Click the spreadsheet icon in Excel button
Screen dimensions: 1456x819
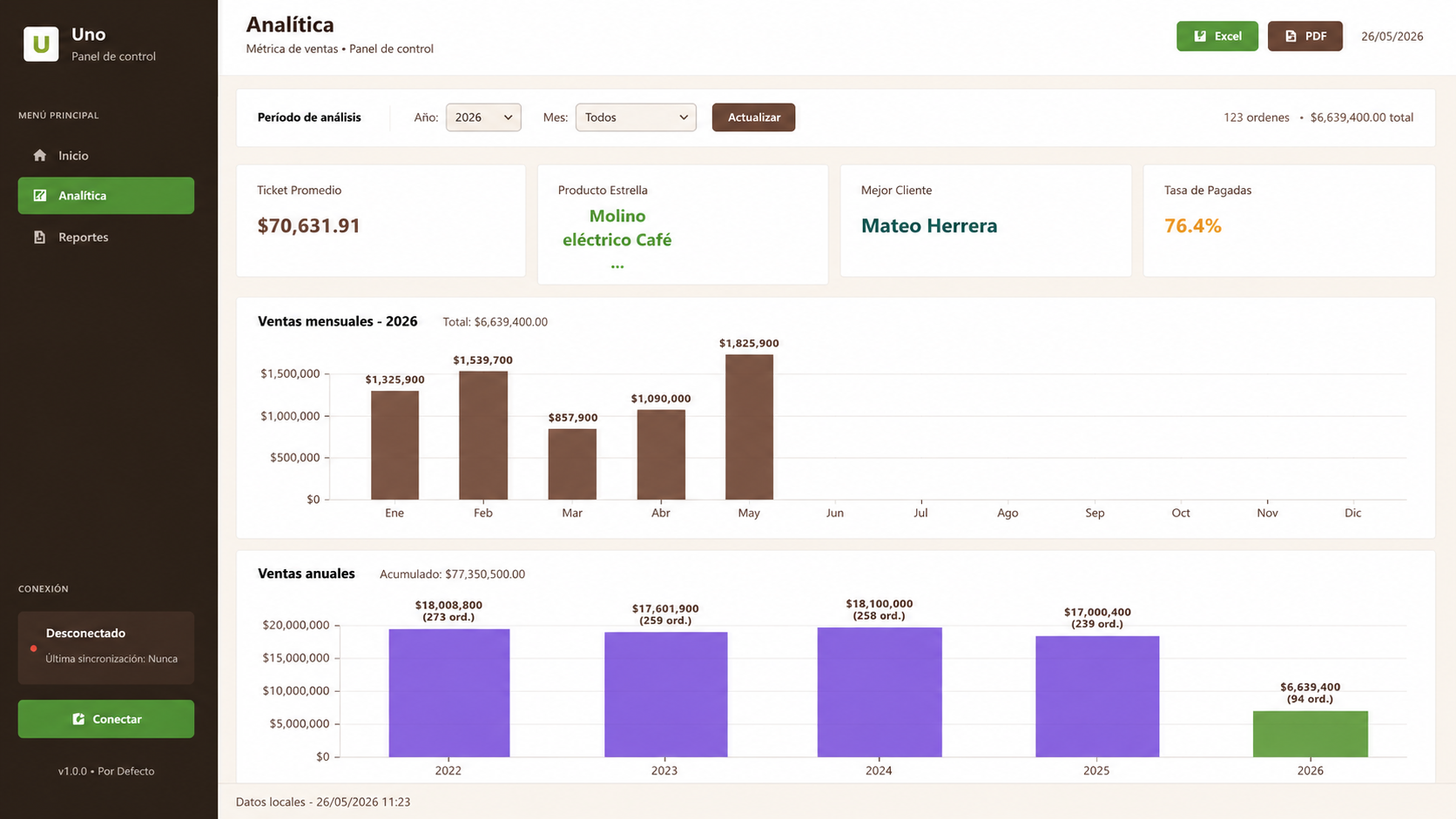pyautogui.click(x=1200, y=36)
